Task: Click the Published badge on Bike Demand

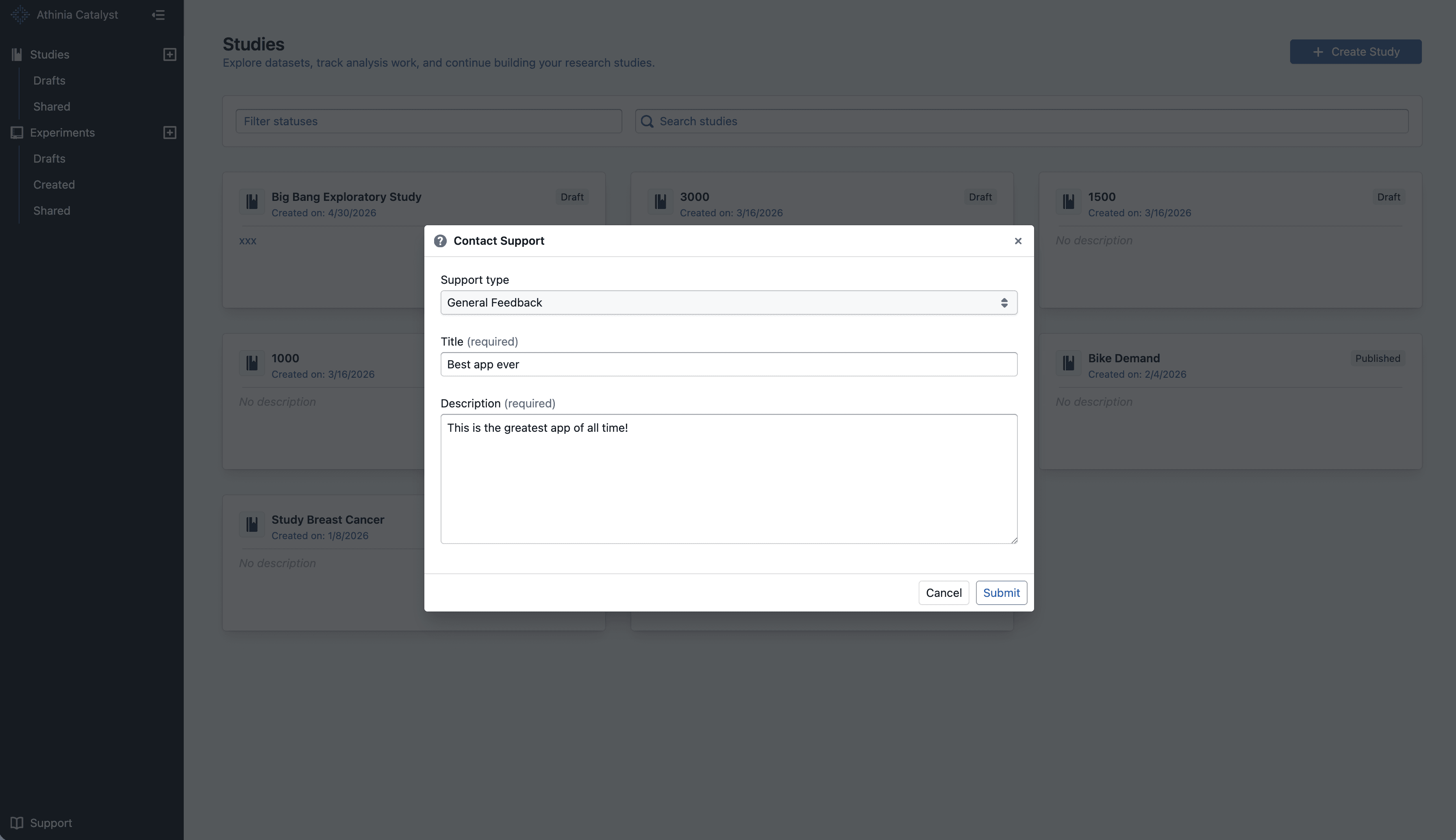Action: pos(1377,358)
